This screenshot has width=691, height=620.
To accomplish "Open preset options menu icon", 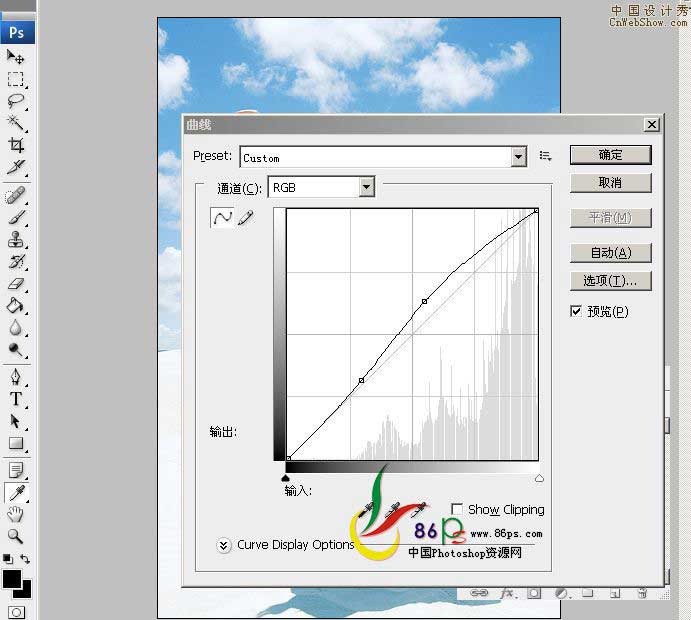I will click(545, 156).
